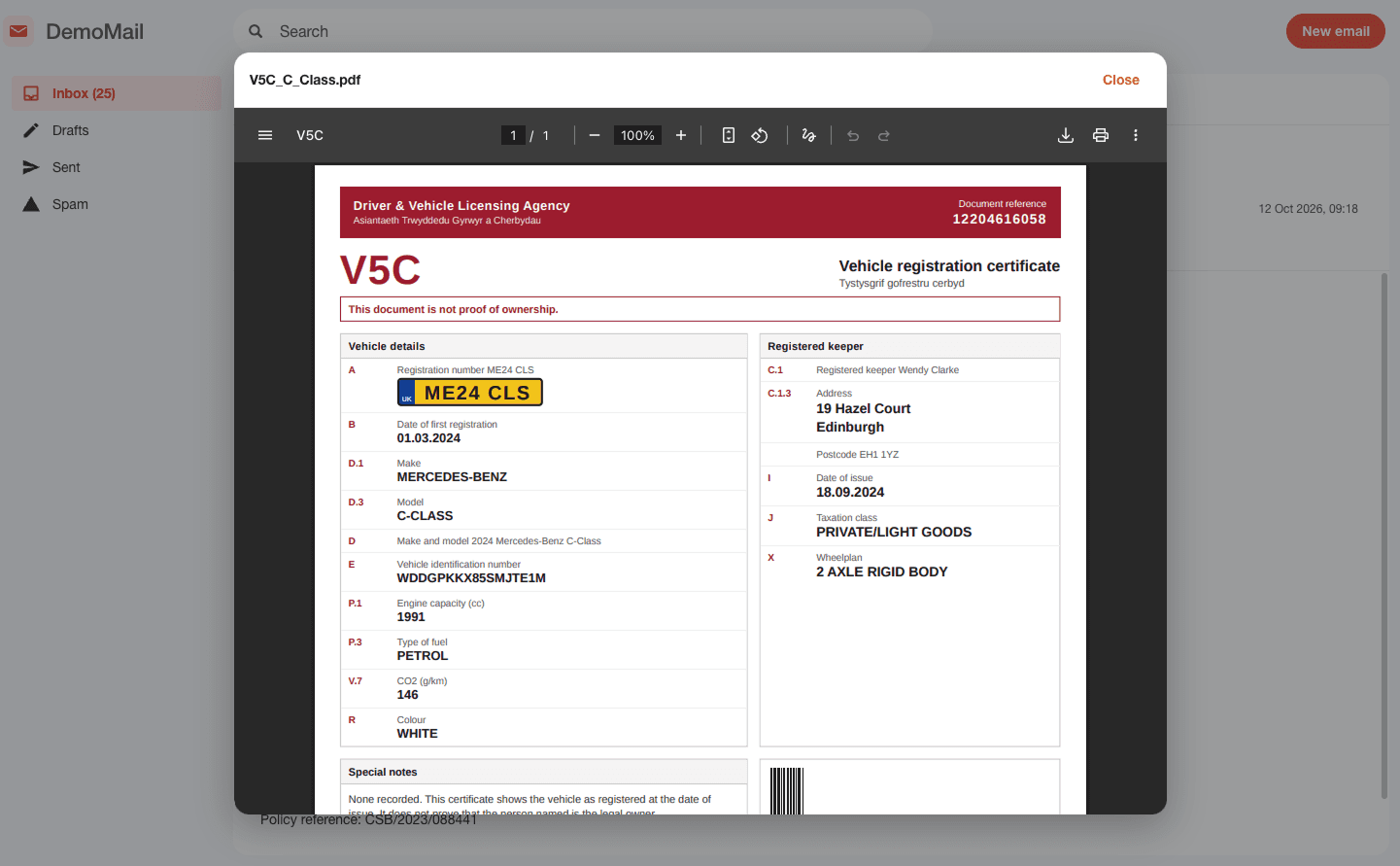The height and width of the screenshot is (866, 1400).
Task: Zoom out with the minus icon
Action: (595, 135)
